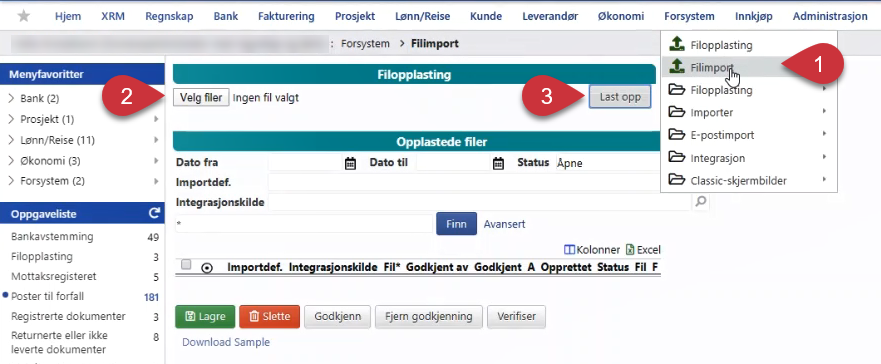Sort by the Opprettet column header
This screenshot has height=364, width=881.
coord(566,268)
